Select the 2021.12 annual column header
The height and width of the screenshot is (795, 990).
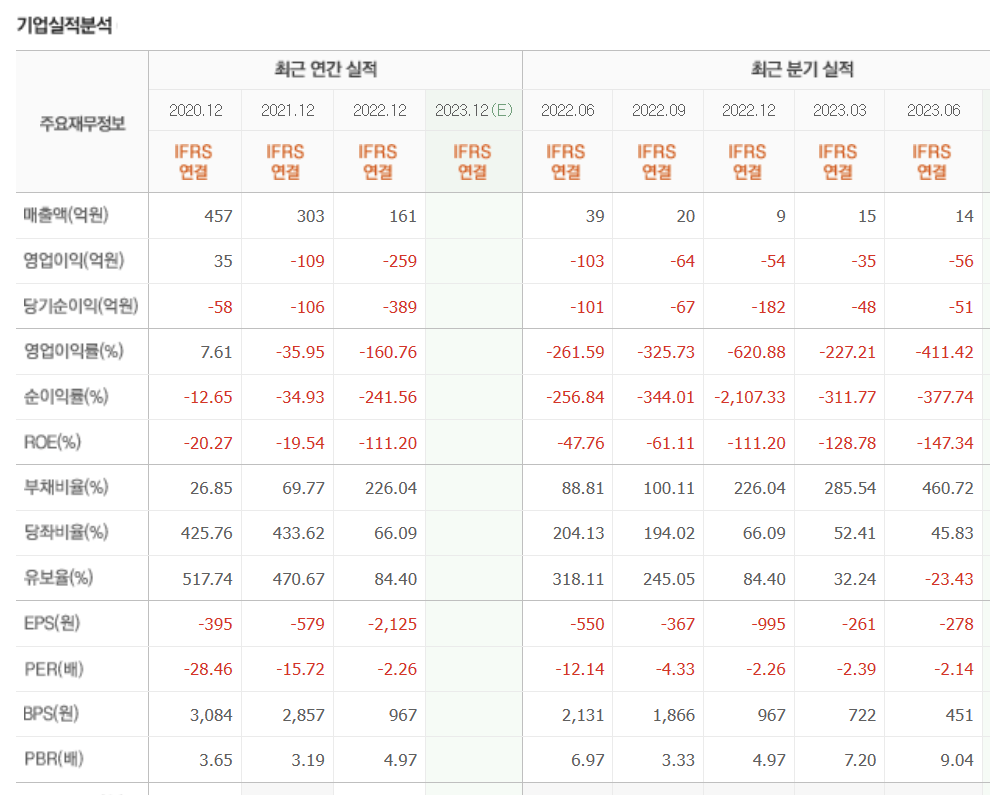point(288,111)
